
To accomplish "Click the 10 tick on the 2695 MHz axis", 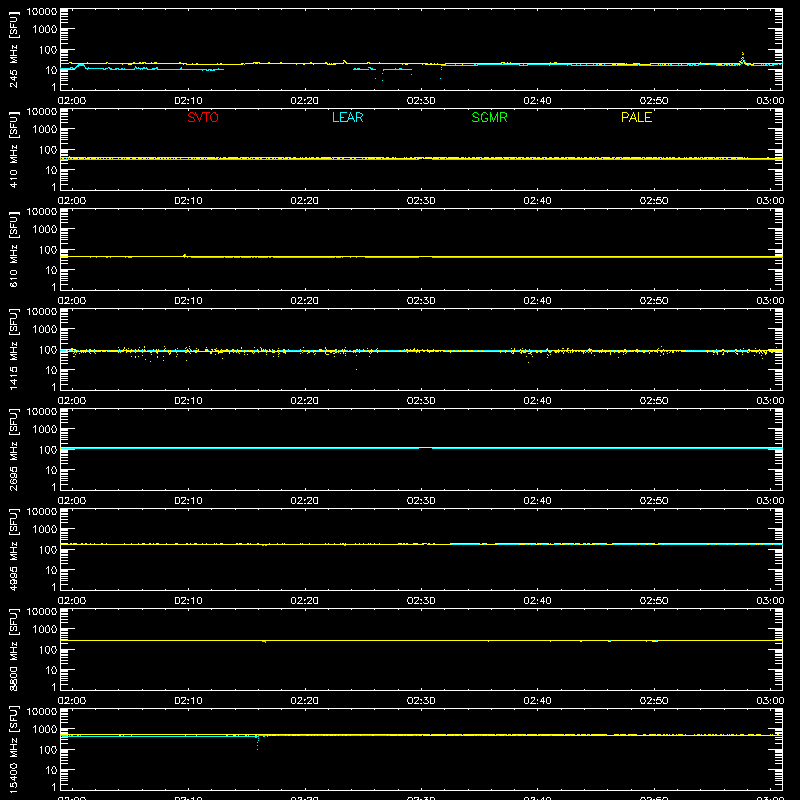I will (x=52, y=470).
